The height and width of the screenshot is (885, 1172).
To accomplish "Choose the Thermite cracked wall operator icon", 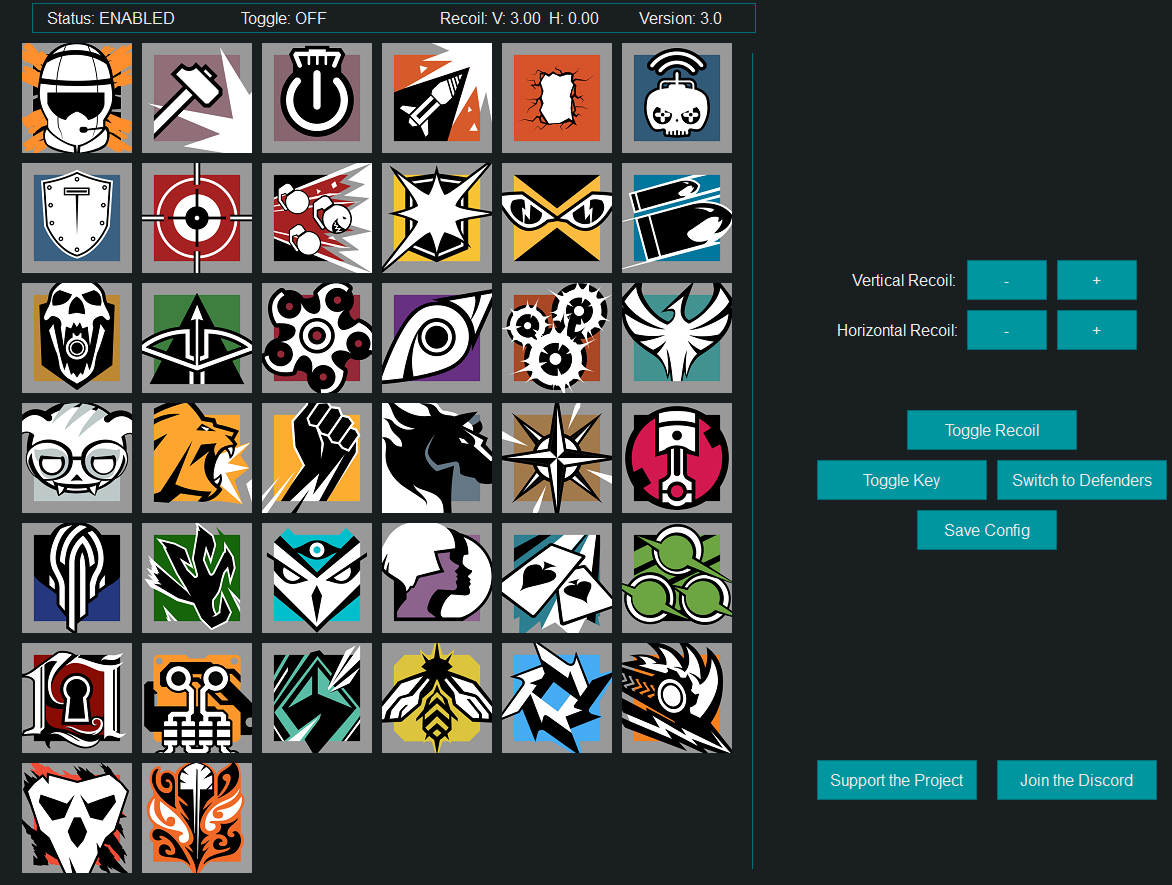I will (x=557, y=98).
